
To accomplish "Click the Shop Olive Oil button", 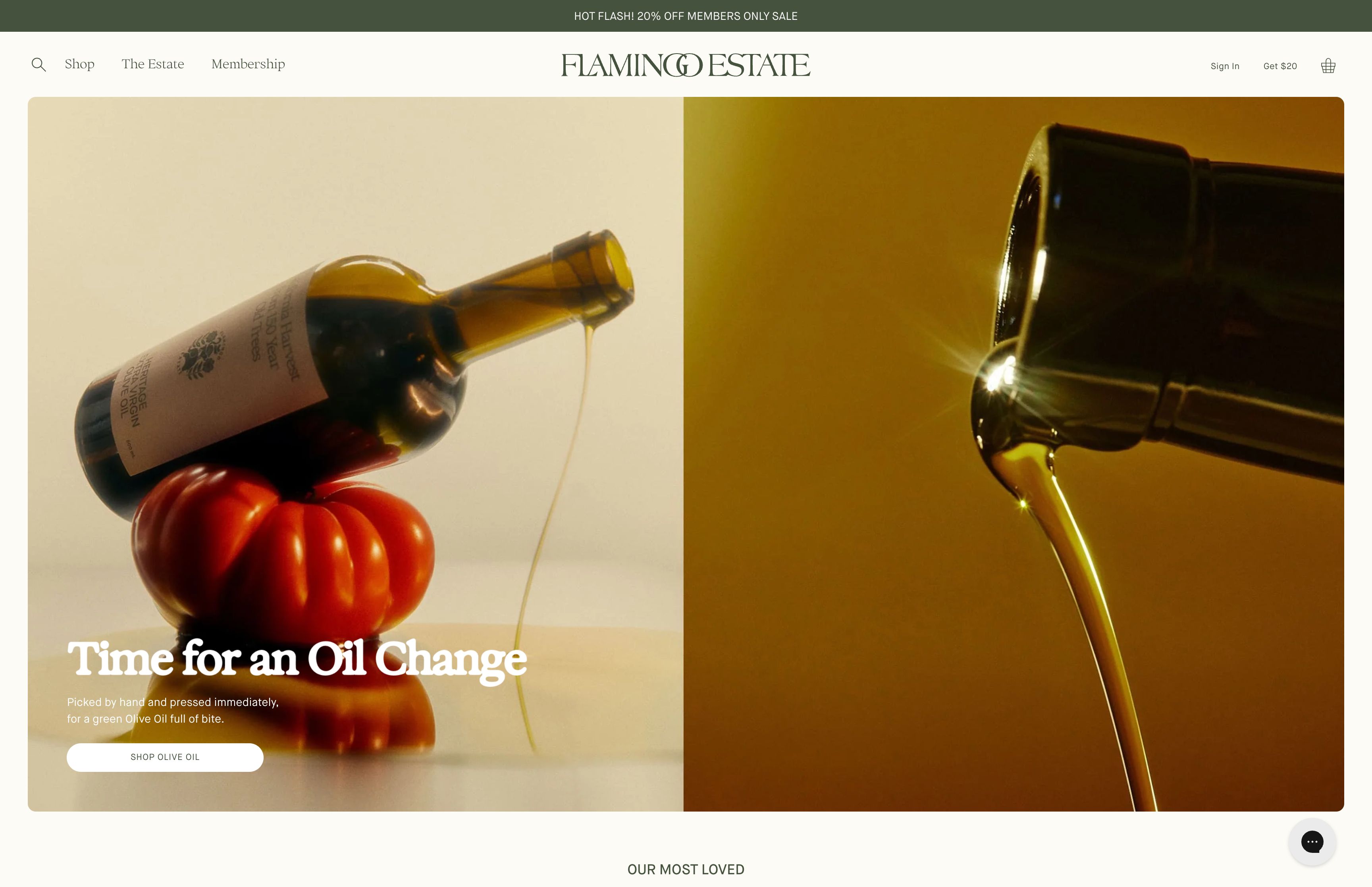I will click(x=165, y=757).
